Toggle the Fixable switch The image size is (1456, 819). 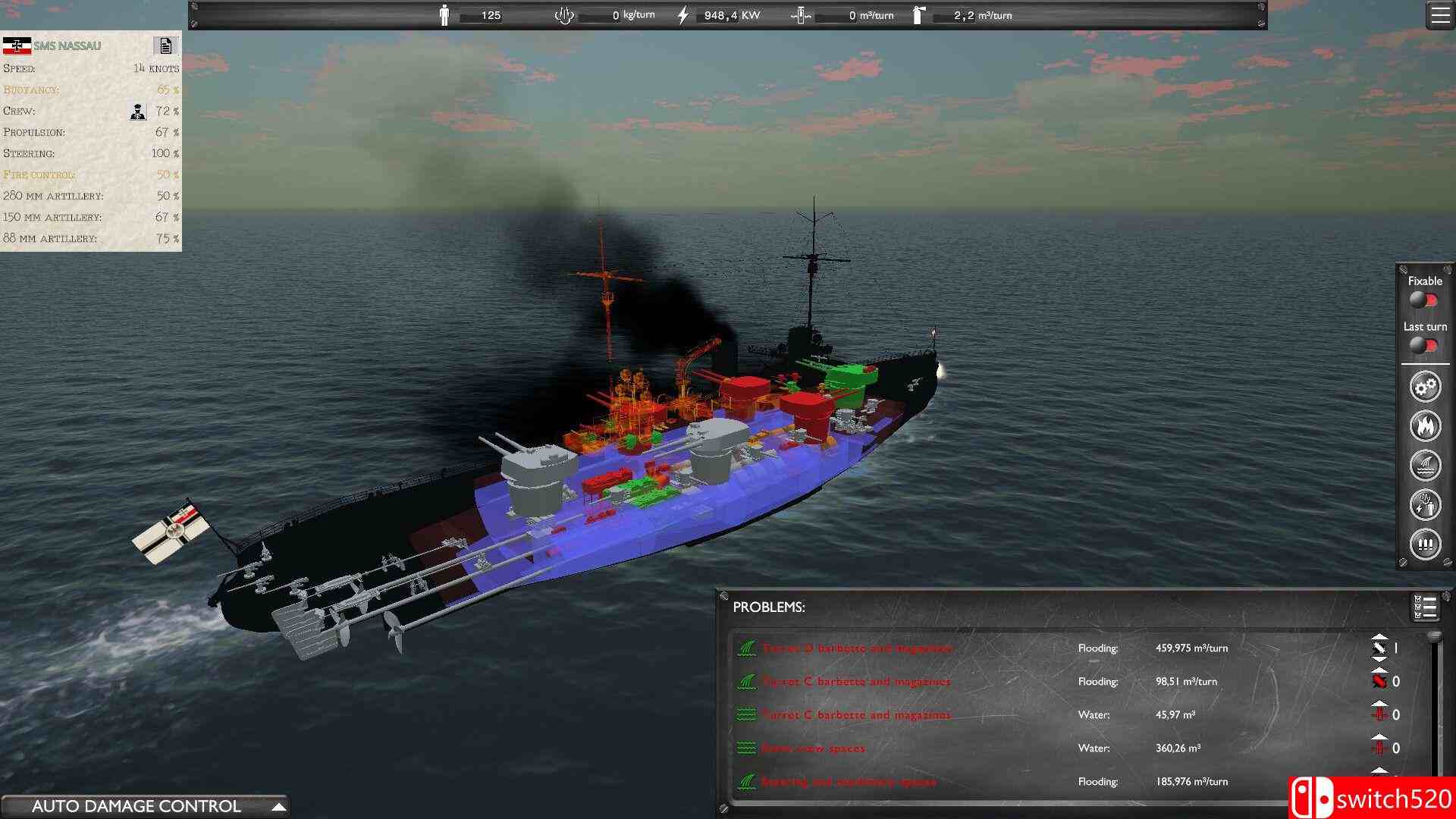point(1423,300)
